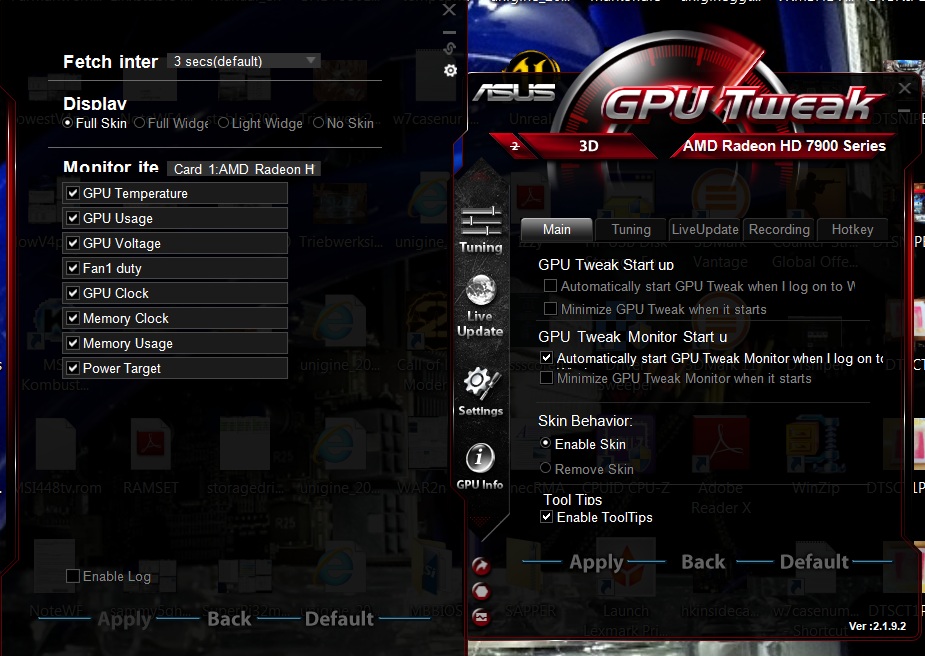Toggle Memory Usage monitor item
925x656 pixels.
[x=73, y=343]
